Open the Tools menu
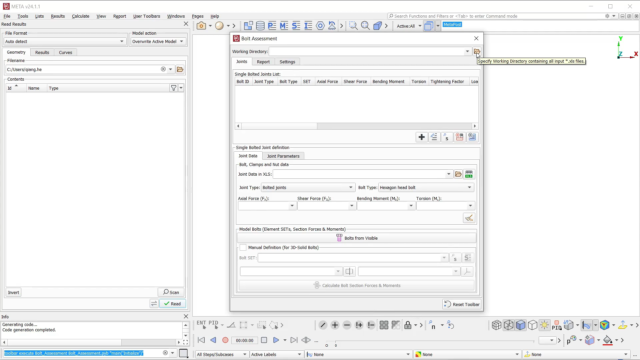Screen dimensions: 640x360 [x=23, y=16]
